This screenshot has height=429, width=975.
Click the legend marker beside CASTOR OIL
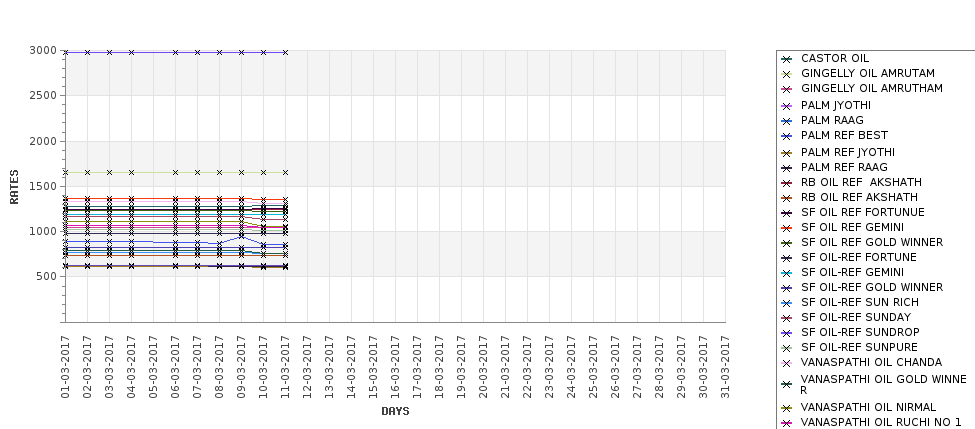pyautogui.click(x=787, y=59)
